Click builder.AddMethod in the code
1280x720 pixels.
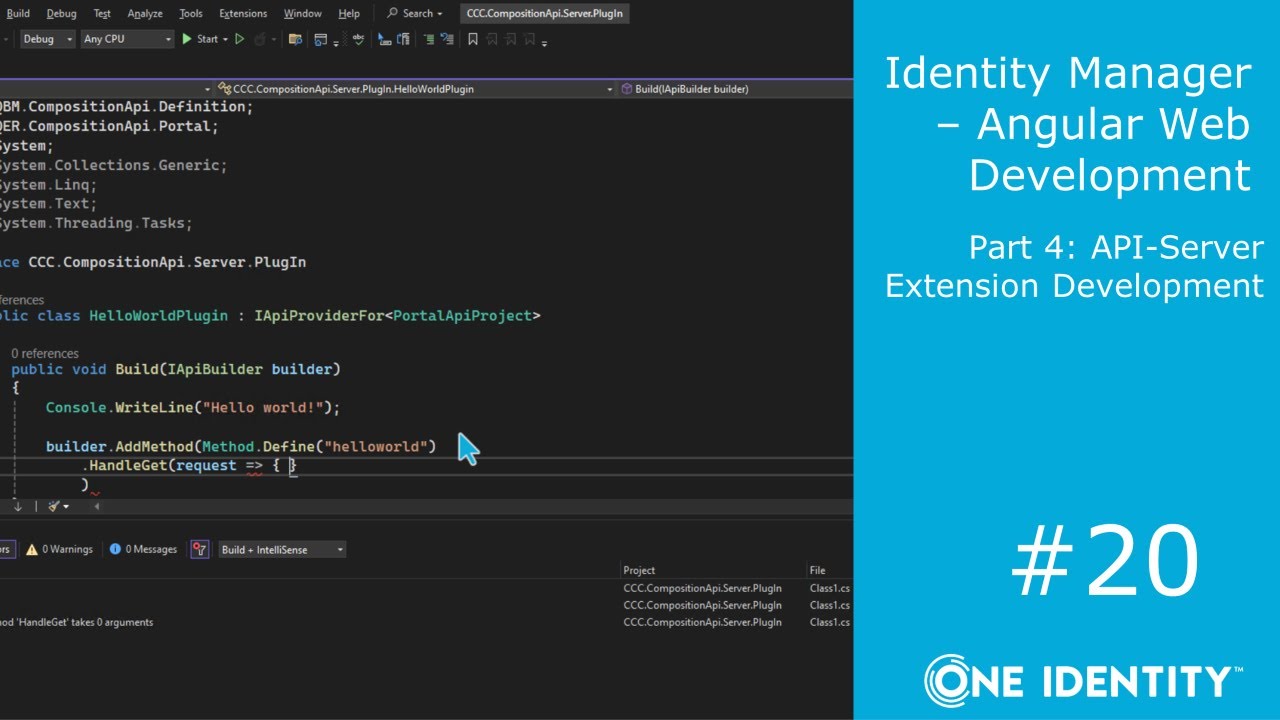[120, 446]
